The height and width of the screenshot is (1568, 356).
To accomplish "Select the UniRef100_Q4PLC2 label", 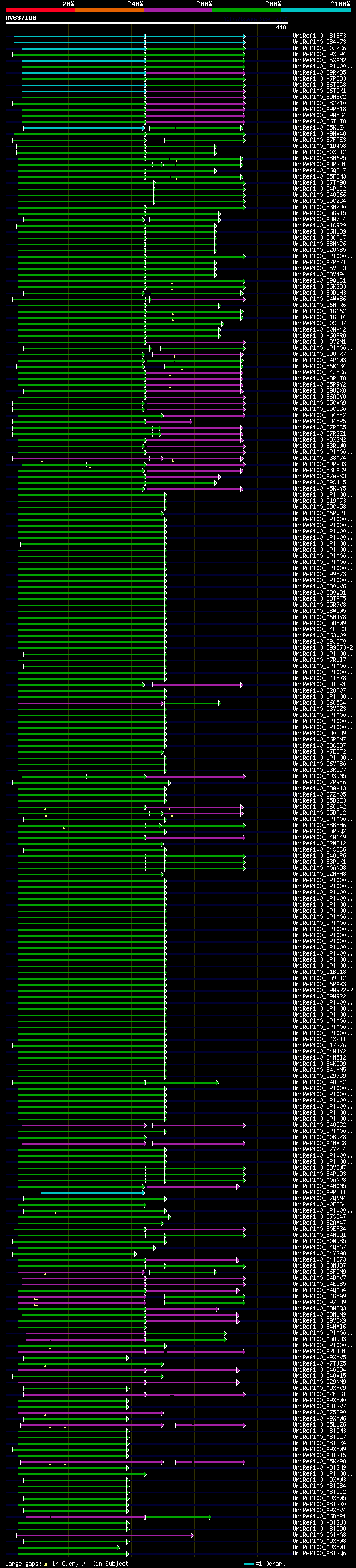I will click(319, 189).
